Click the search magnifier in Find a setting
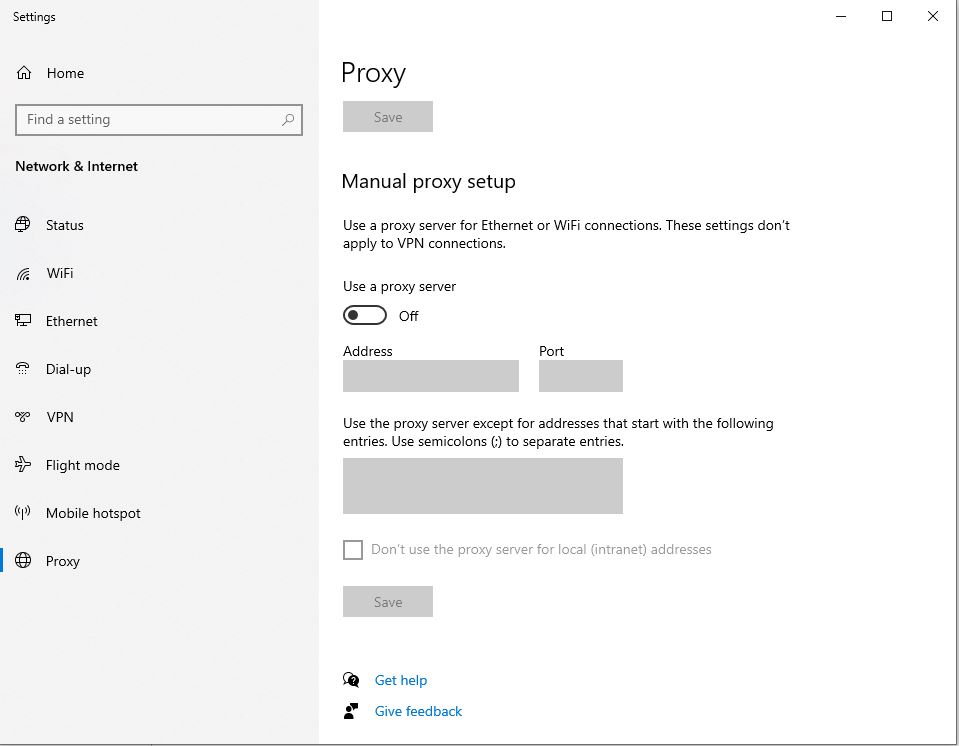This screenshot has width=959, height=746. coord(290,119)
